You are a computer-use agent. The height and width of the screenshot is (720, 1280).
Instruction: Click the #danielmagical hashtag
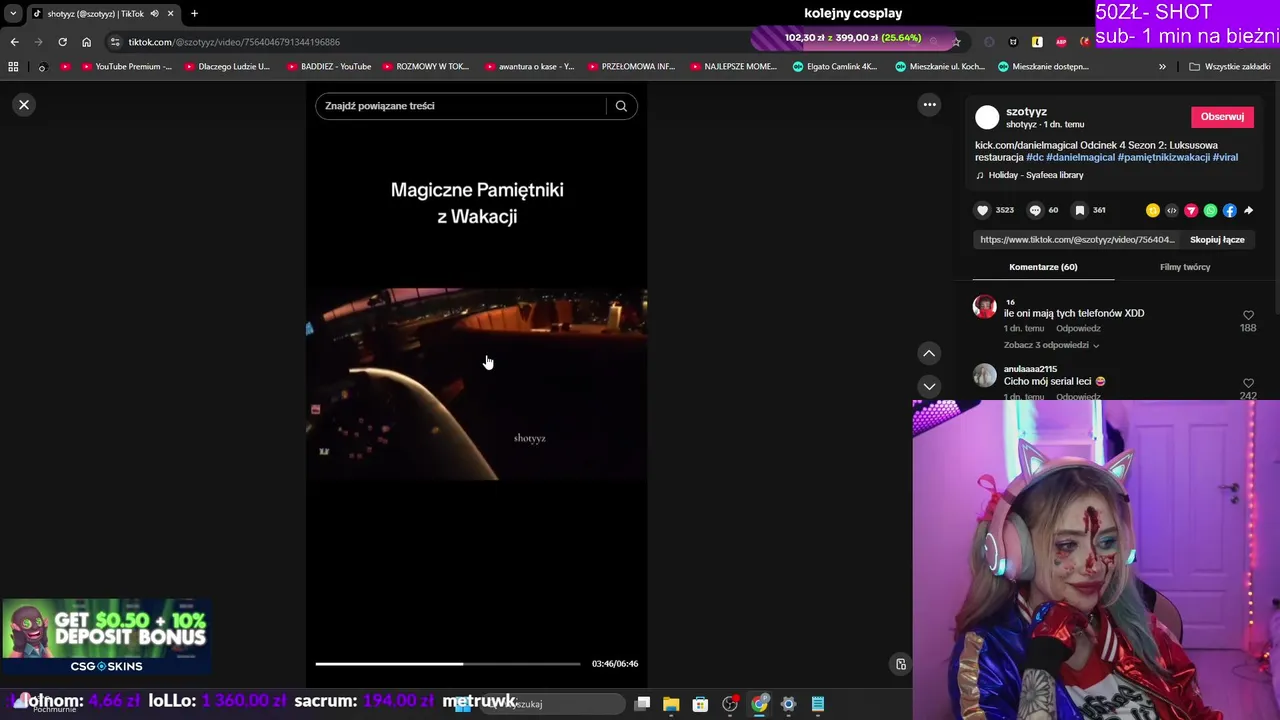click(1080, 157)
